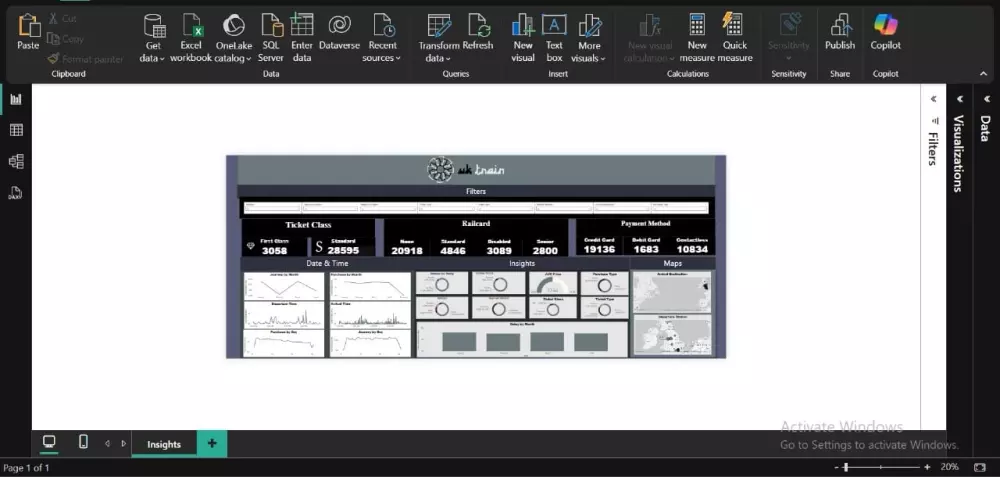Select the Departure Station map visual
This screenshot has height=477, width=1000.
[672, 335]
